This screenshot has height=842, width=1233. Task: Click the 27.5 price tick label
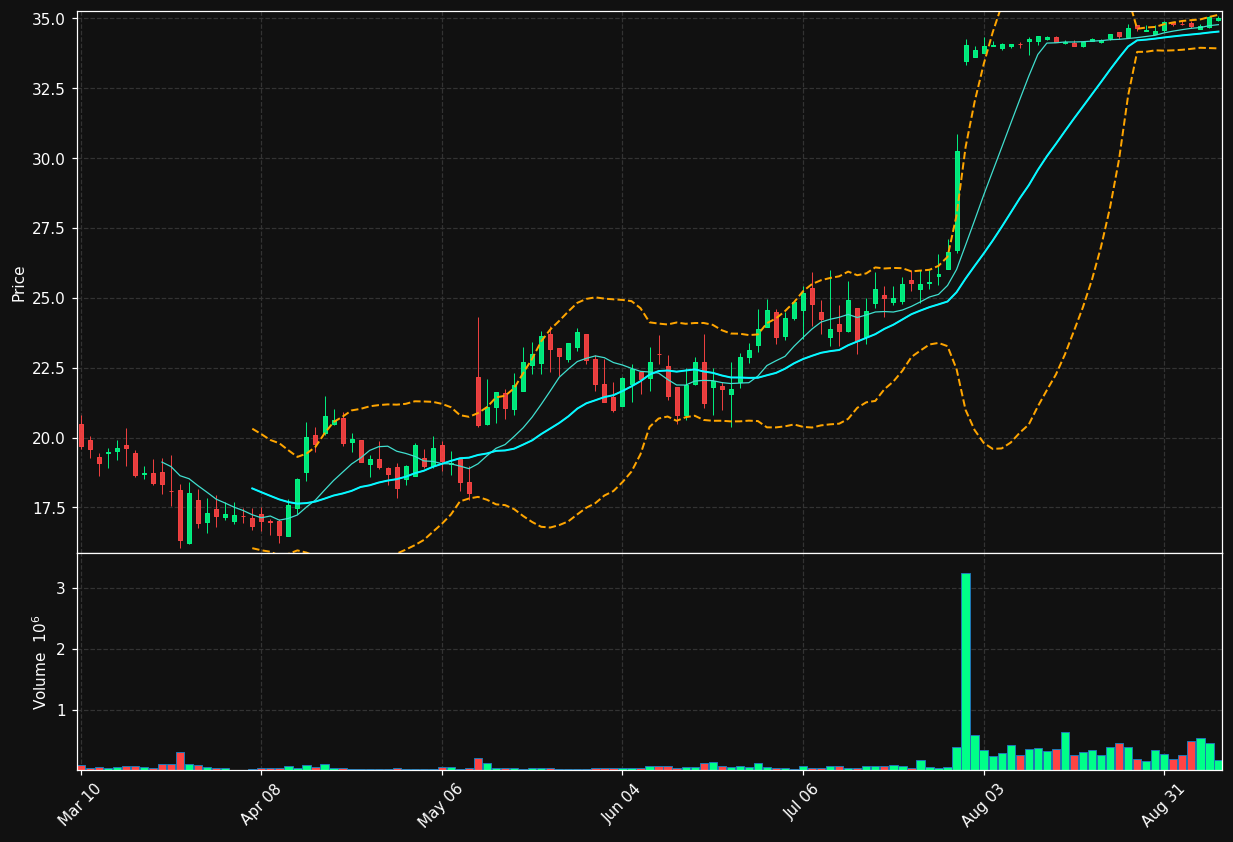tap(50, 229)
